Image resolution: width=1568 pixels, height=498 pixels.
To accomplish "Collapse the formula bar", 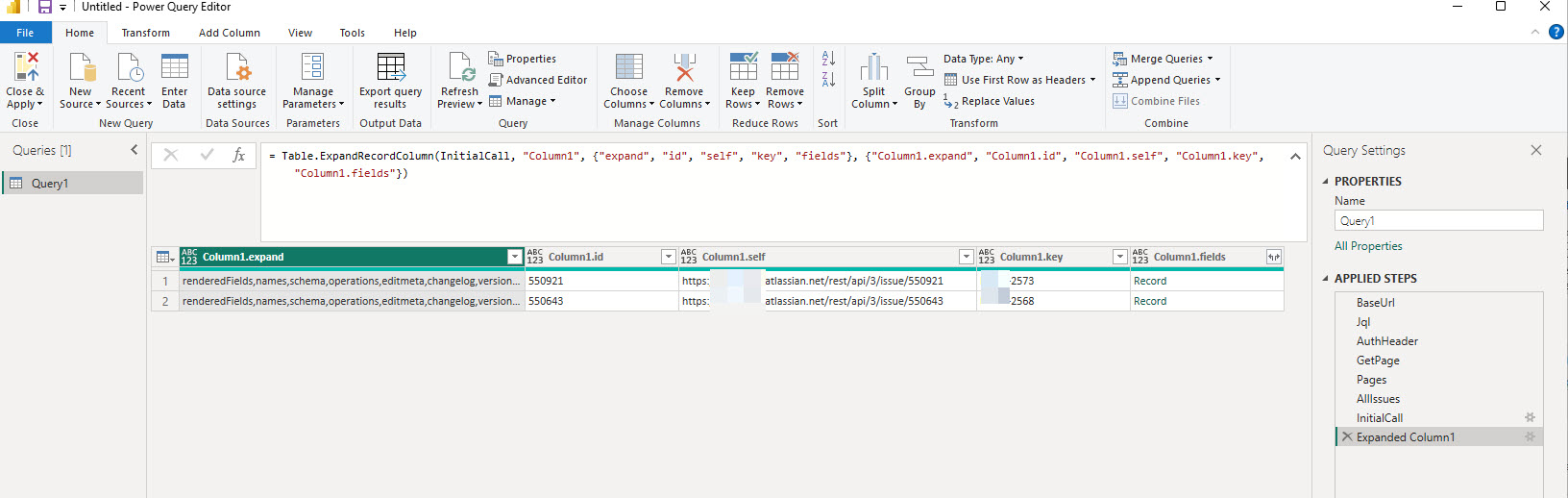I will [1295, 156].
